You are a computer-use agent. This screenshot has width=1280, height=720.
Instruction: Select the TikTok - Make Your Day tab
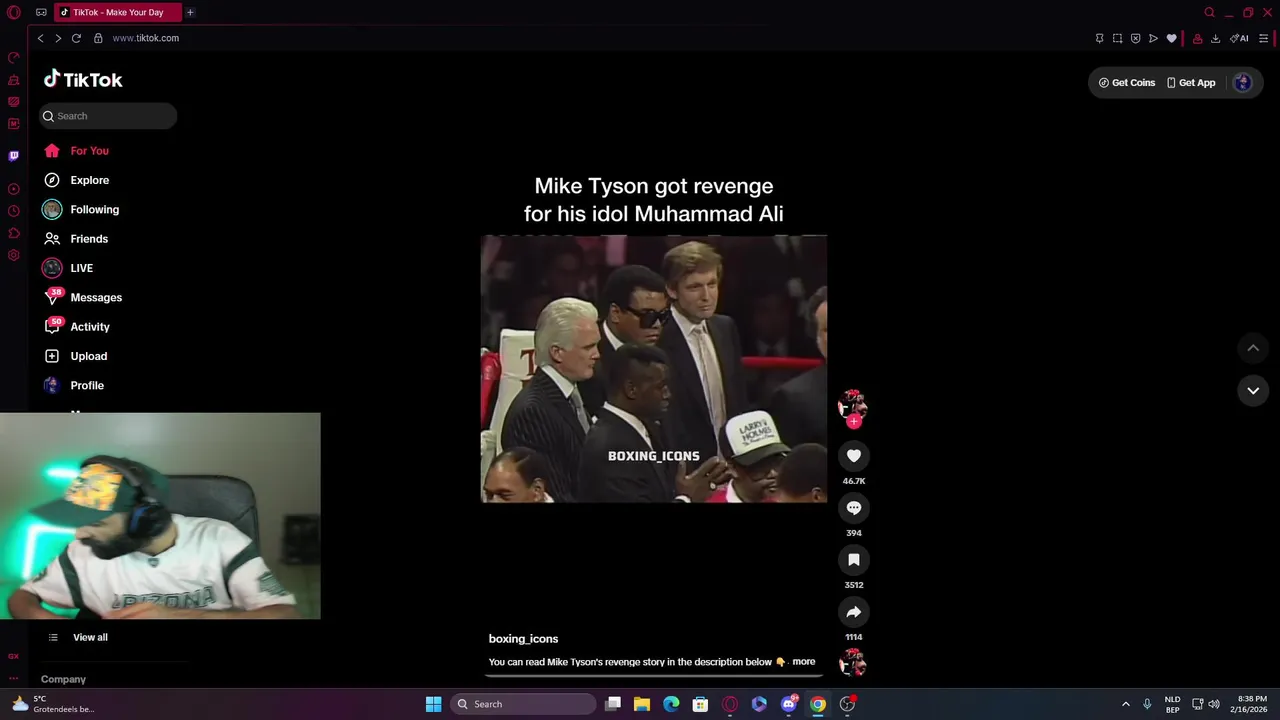click(x=117, y=12)
